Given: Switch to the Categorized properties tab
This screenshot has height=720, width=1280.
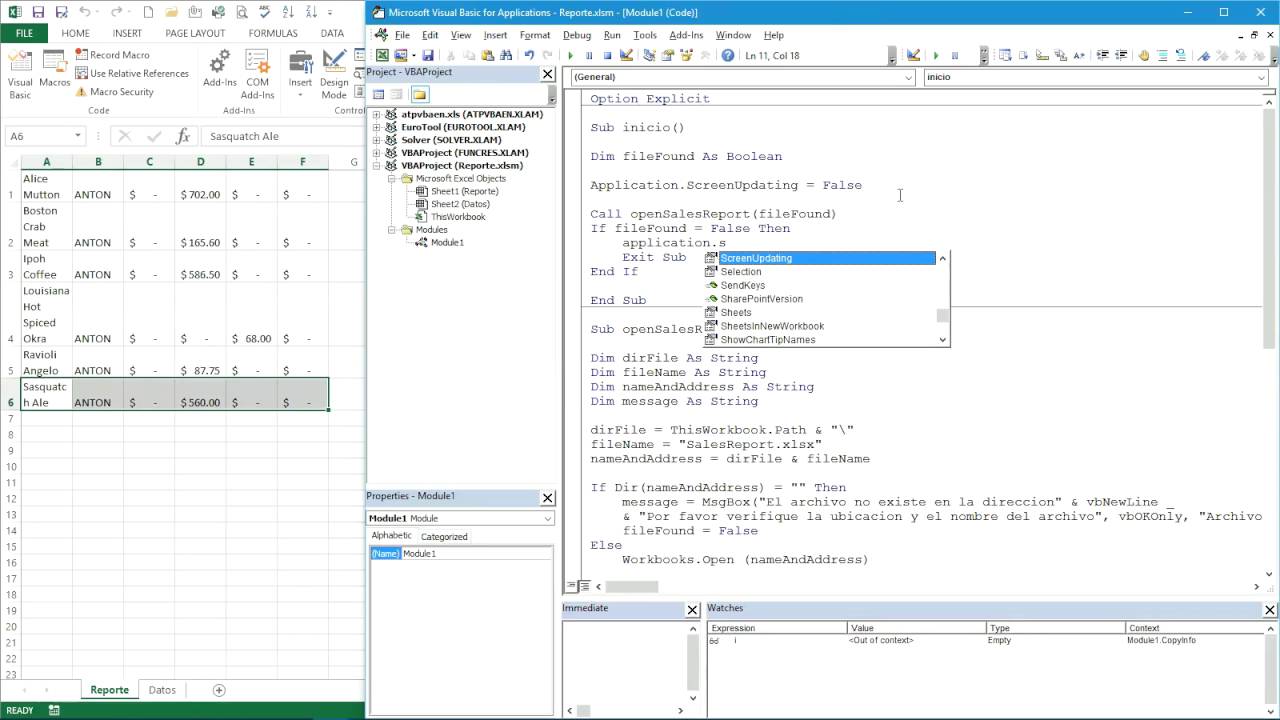Looking at the screenshot, I should click(x=444, y=537).
